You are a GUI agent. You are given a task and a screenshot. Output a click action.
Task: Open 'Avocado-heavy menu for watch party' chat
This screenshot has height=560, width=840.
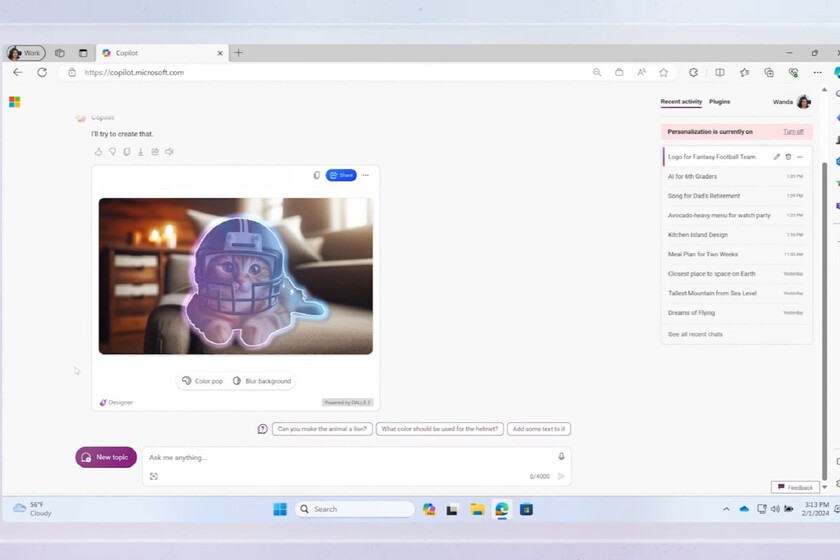[737, 215]
